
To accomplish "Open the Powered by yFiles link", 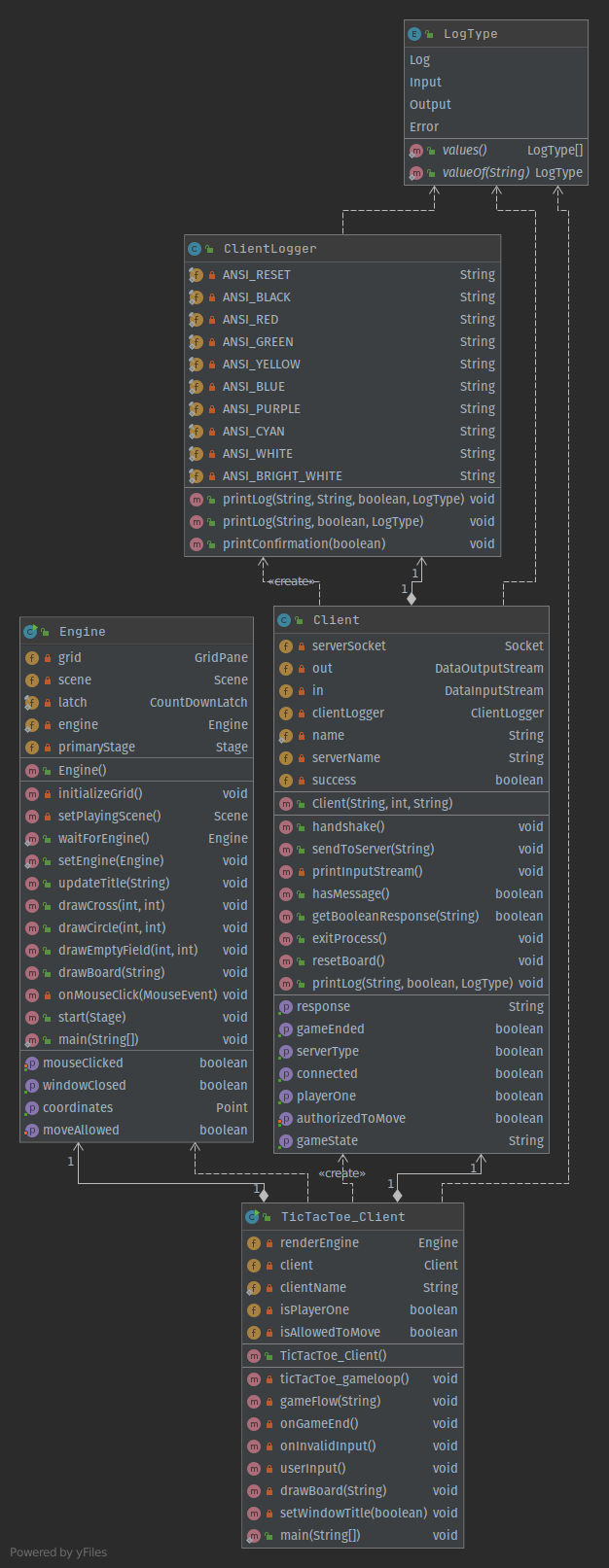I will point(58,1552).
